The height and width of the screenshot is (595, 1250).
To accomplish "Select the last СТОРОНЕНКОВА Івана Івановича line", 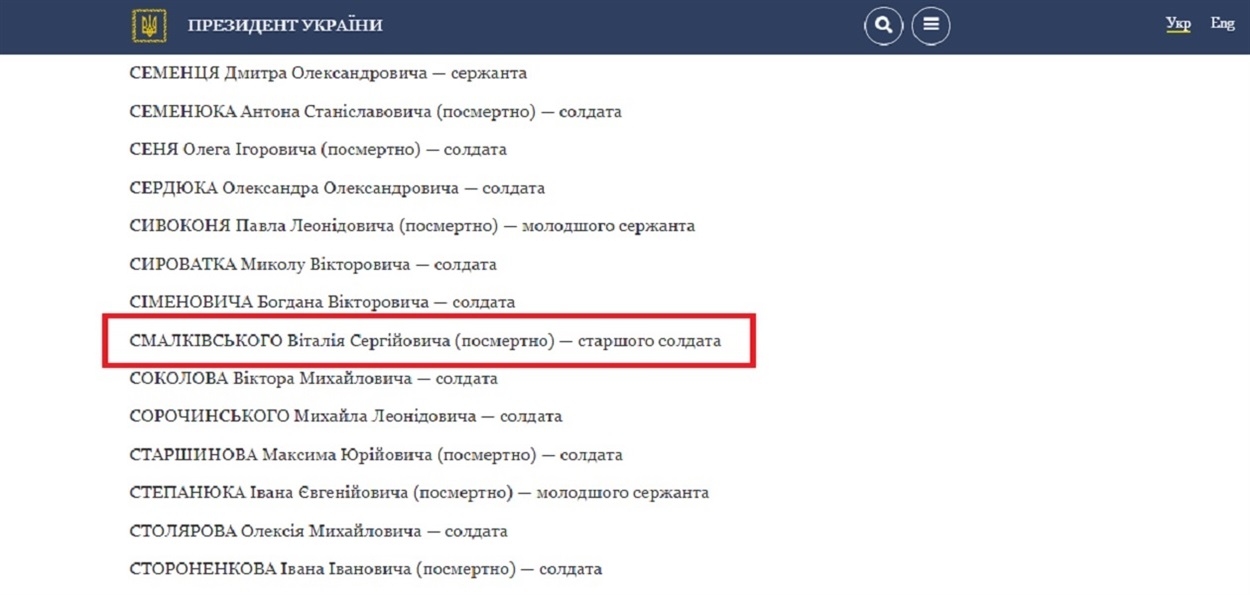I will coord(365,568).
